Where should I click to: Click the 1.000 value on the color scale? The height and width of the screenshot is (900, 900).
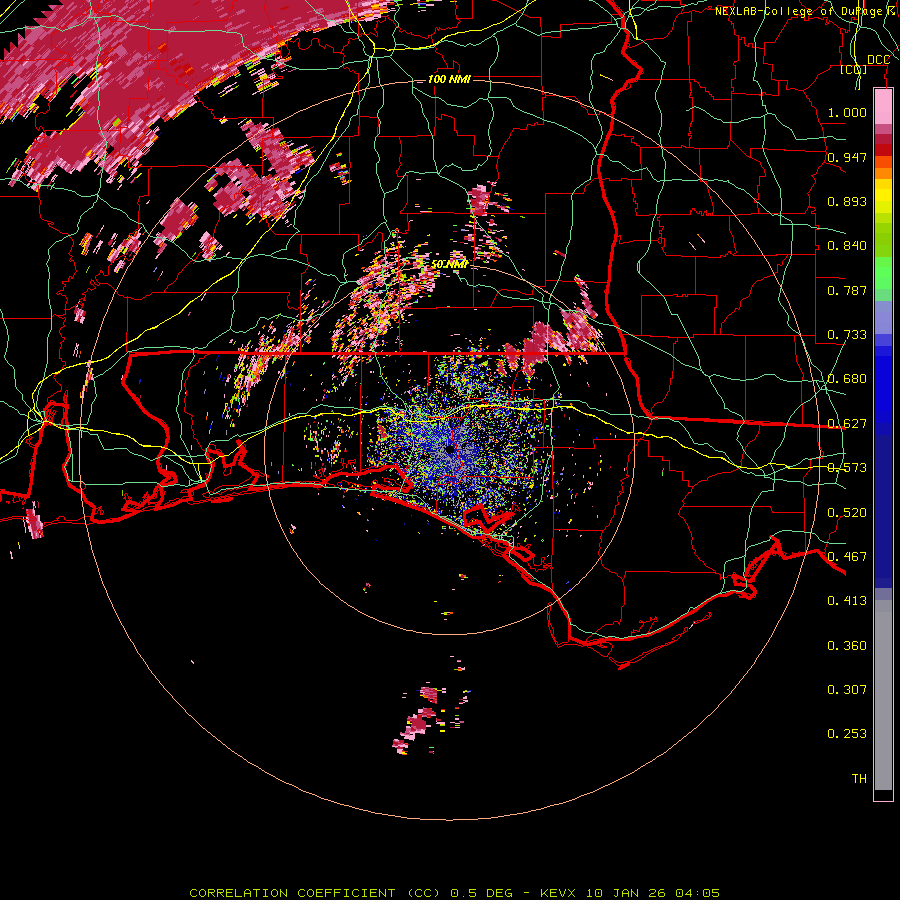(x=847, y=112)
